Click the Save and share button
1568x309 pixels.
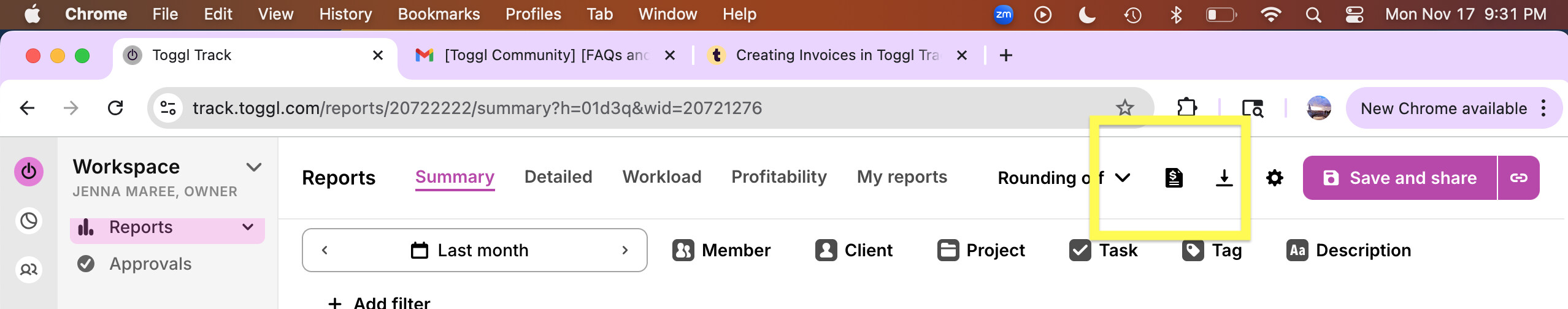tap(1399, 178)
